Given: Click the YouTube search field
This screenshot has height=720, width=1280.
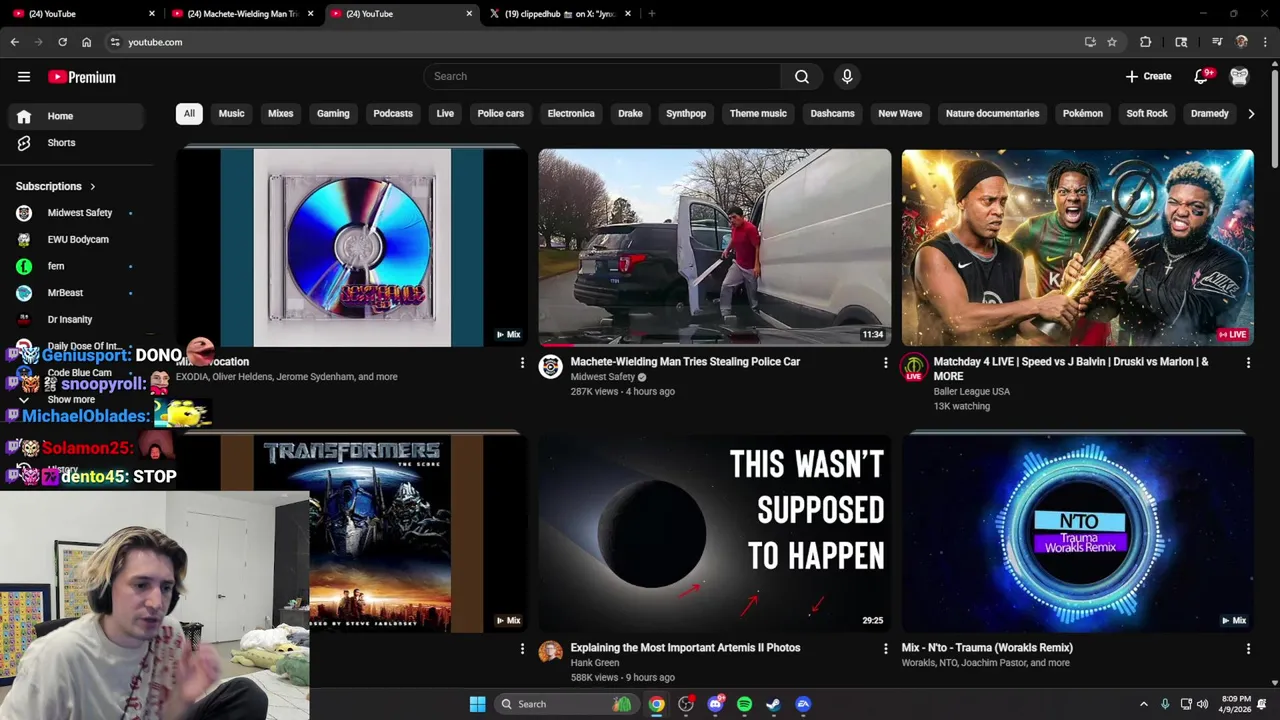Looking at the screenshot, I should (602, 76).
